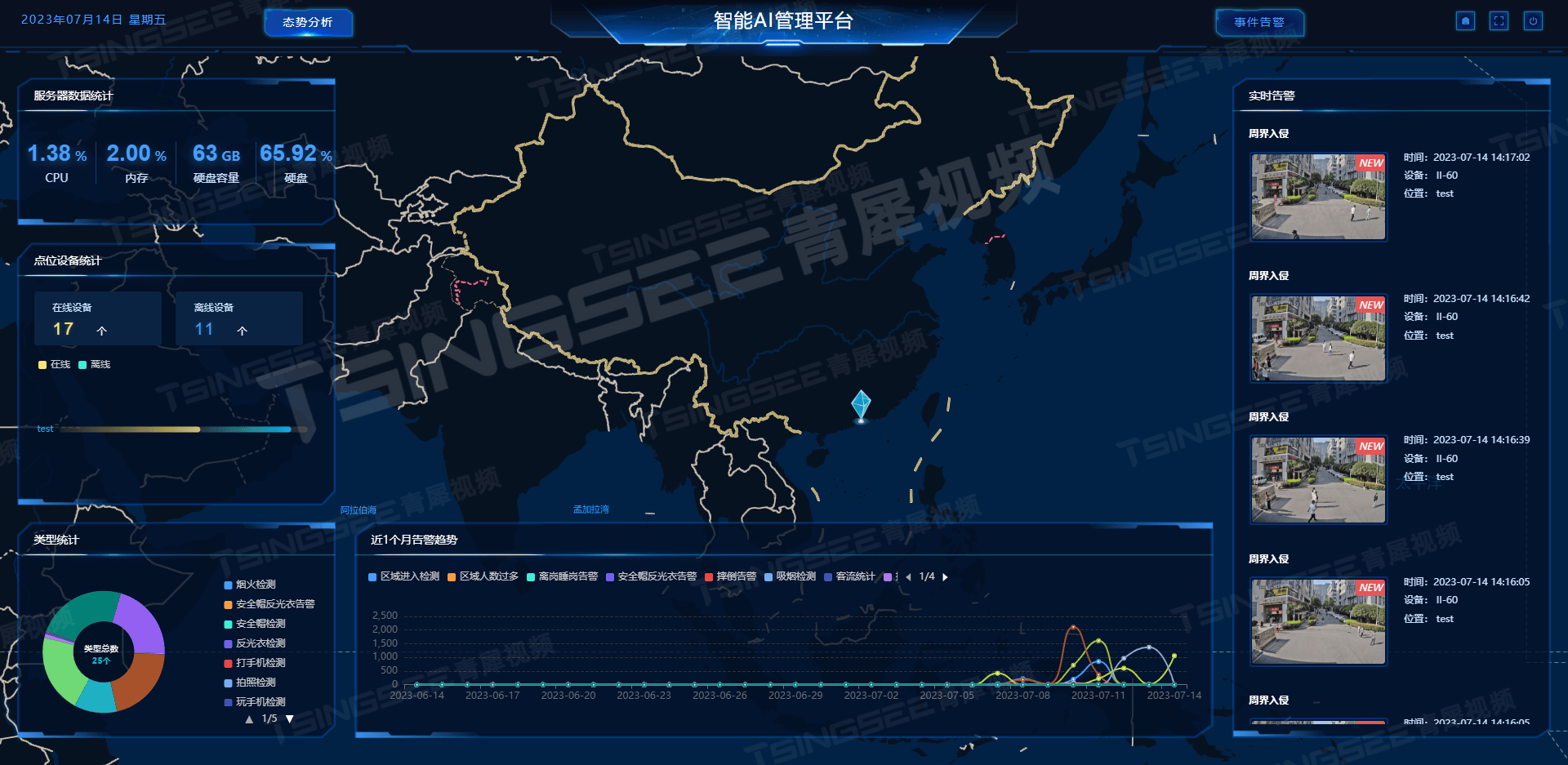Image resolution: width=1568 pixels, height=765 pixels.
Task: Toggle 离岗睡岗告警 series in trend legend
Action: coord(563,576)
